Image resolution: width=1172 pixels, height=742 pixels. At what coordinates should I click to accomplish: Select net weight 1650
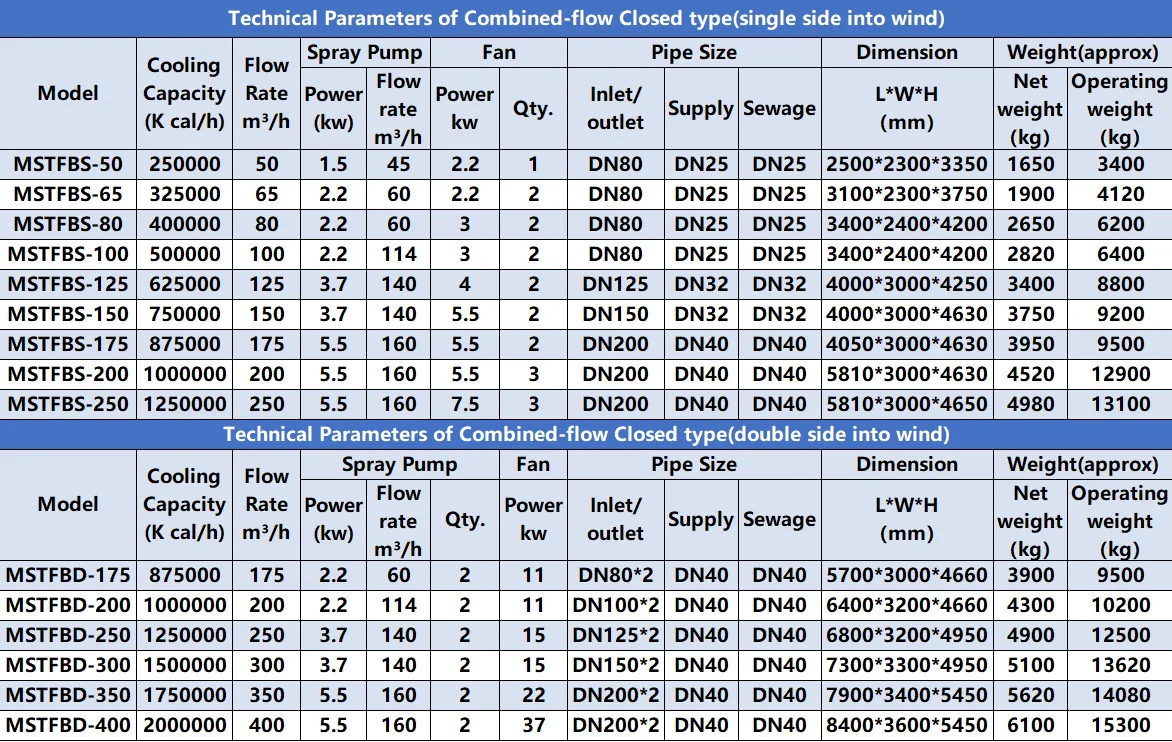pos(1031,164)
